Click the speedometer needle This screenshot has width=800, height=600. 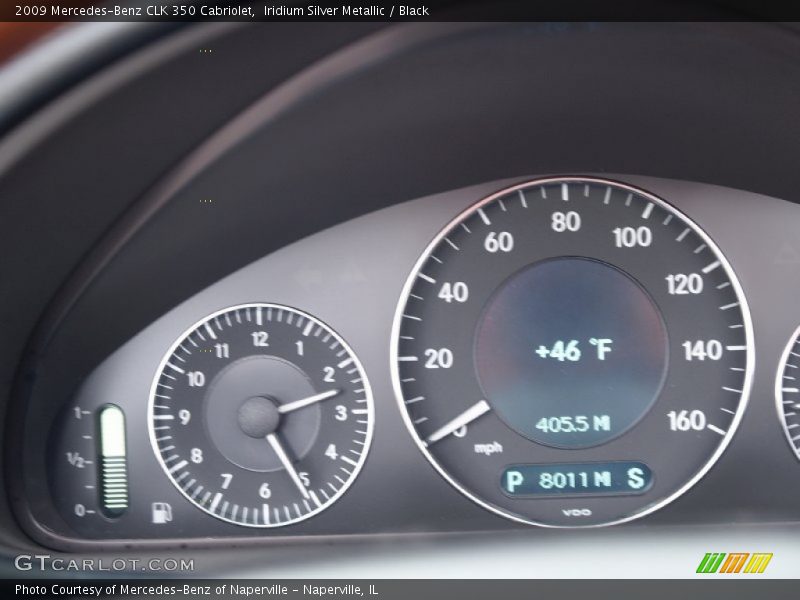tap(459, 421)
